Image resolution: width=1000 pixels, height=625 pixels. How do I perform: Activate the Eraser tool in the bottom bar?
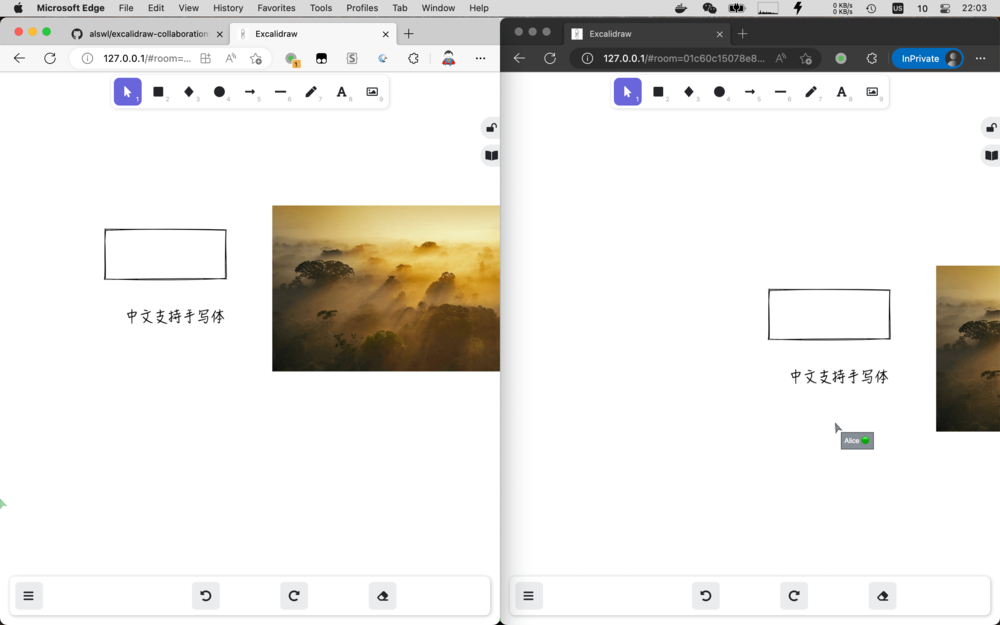pos(382,595)
